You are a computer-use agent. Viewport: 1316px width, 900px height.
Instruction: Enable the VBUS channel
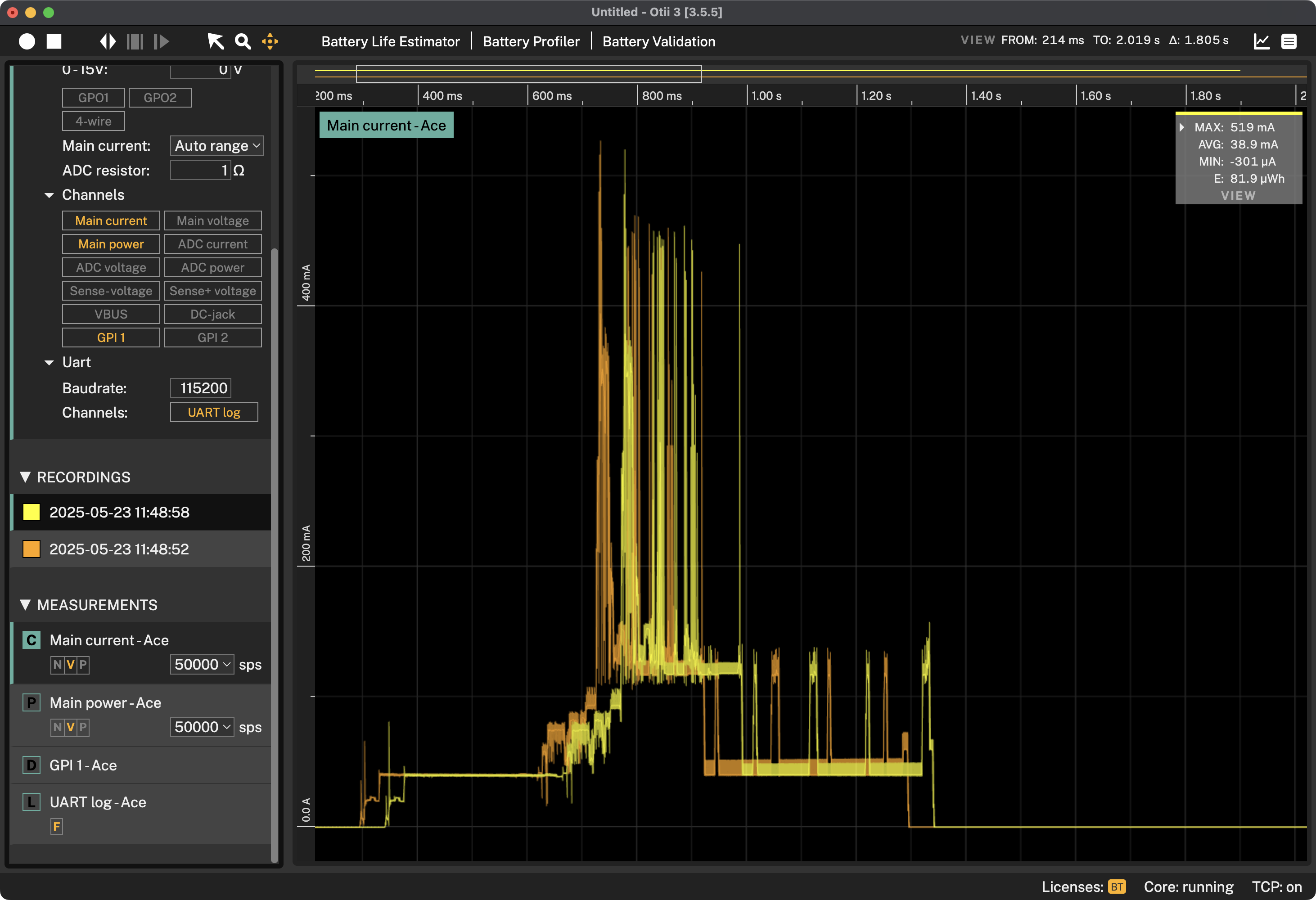tap(111, 314)
